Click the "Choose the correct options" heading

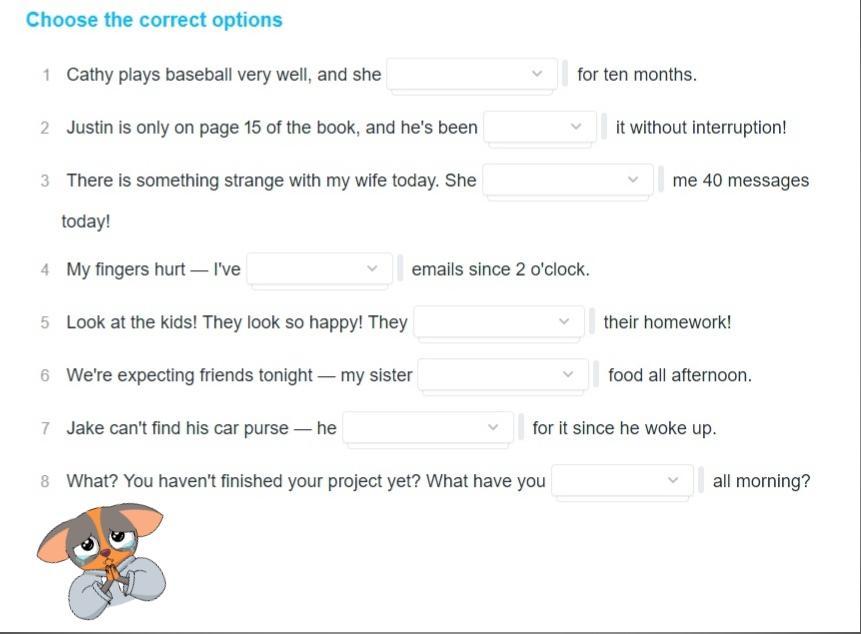click(x=154, y=20)
